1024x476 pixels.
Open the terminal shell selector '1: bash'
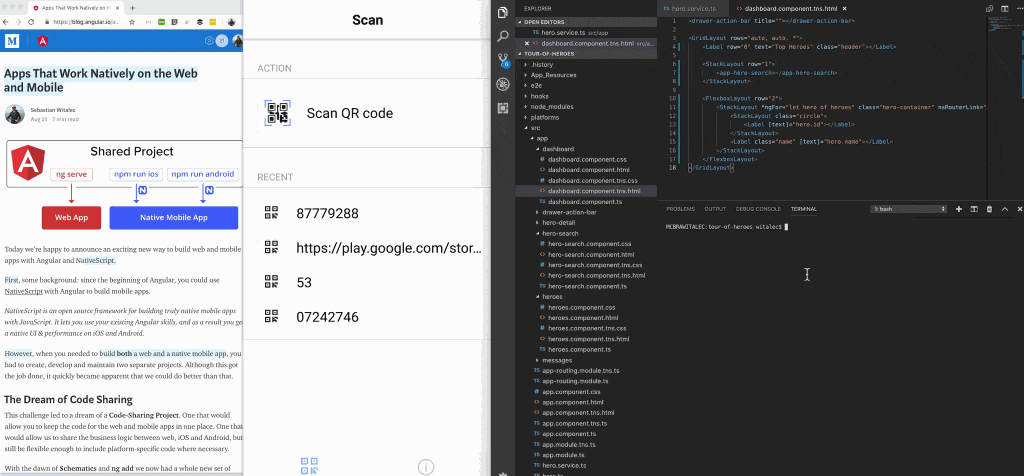point(909,209)
